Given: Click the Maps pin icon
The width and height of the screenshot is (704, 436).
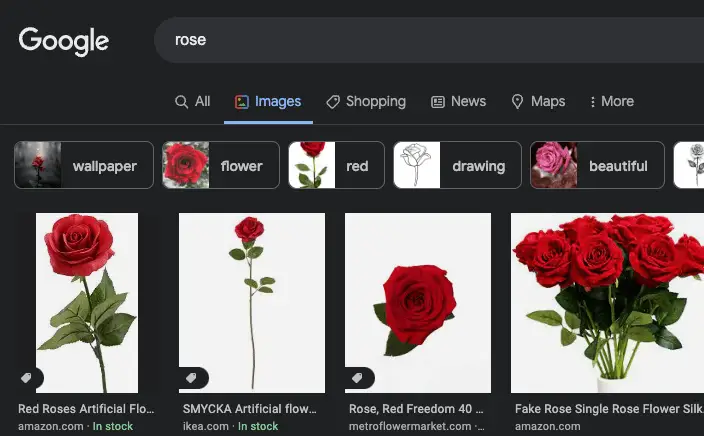Looking at the screenshot, I should (517, 101).
